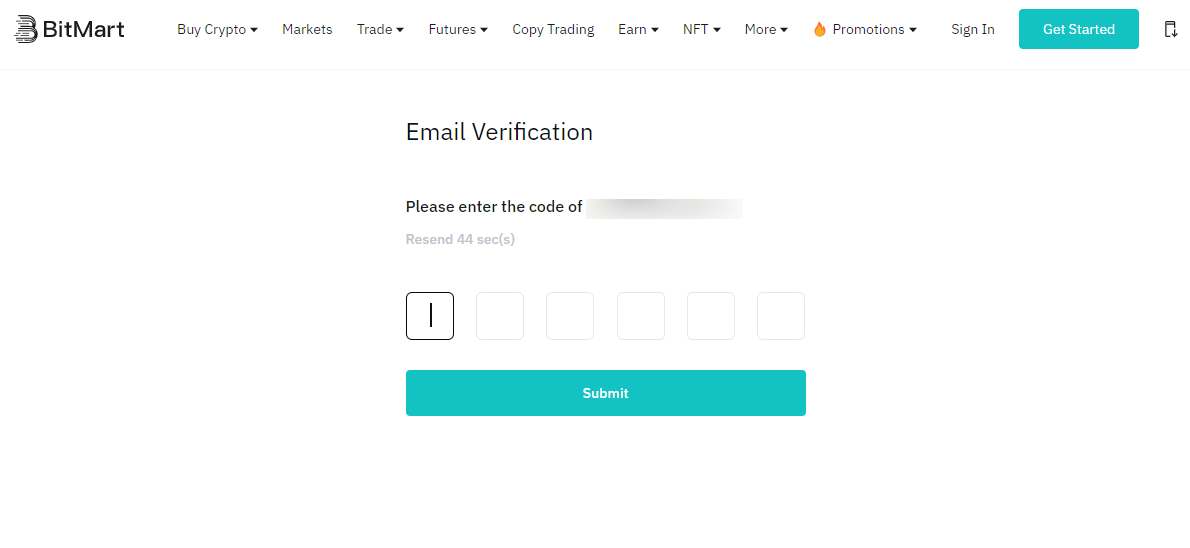This screenshot has height=548, width=1190.
Task: Open the Trade dropdown menu
Action: point(380,29)
